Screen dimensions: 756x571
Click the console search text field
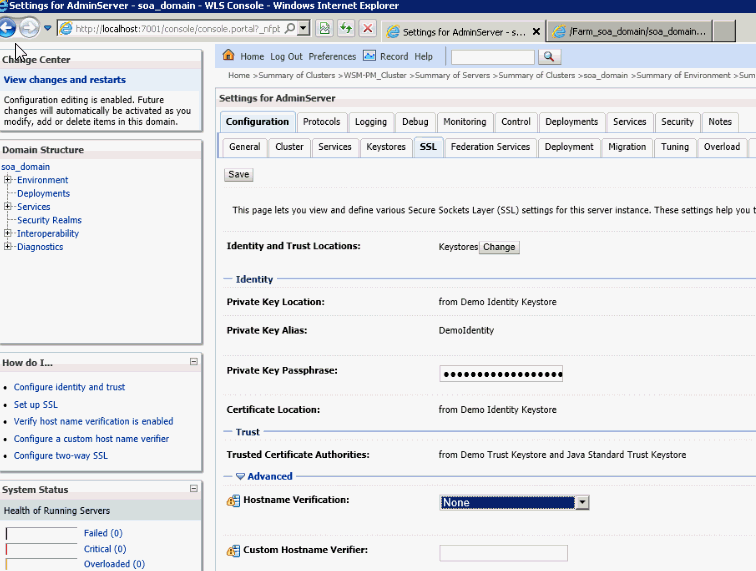493,57
